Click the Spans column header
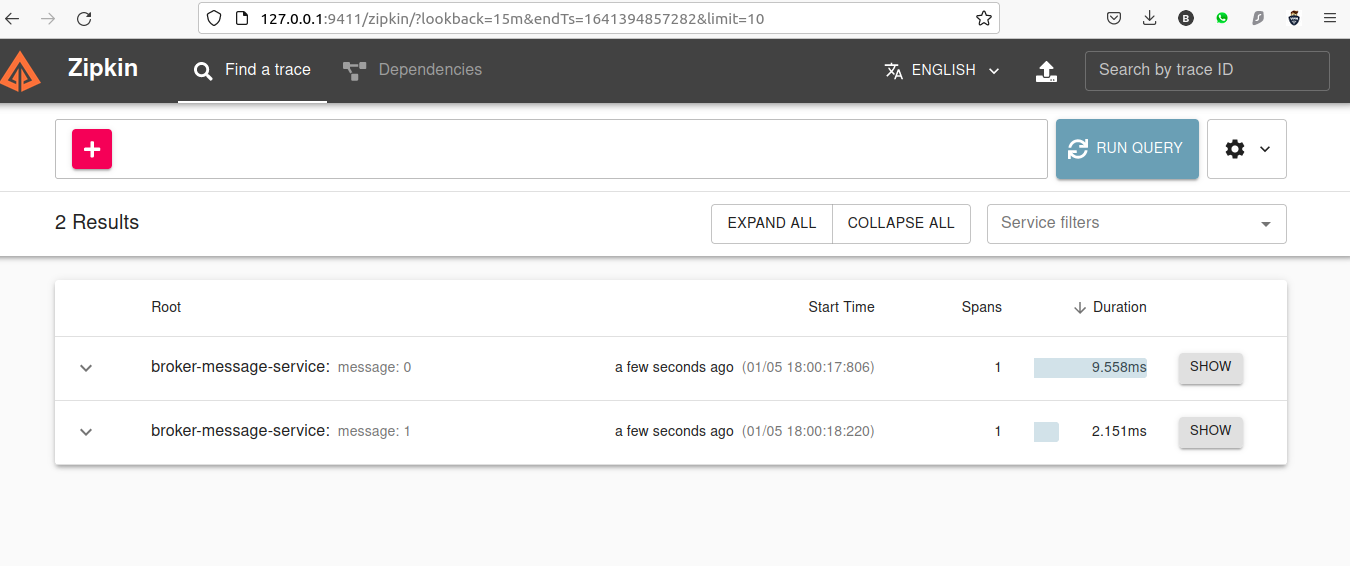The image size is (1350, 566). (981, 307)
